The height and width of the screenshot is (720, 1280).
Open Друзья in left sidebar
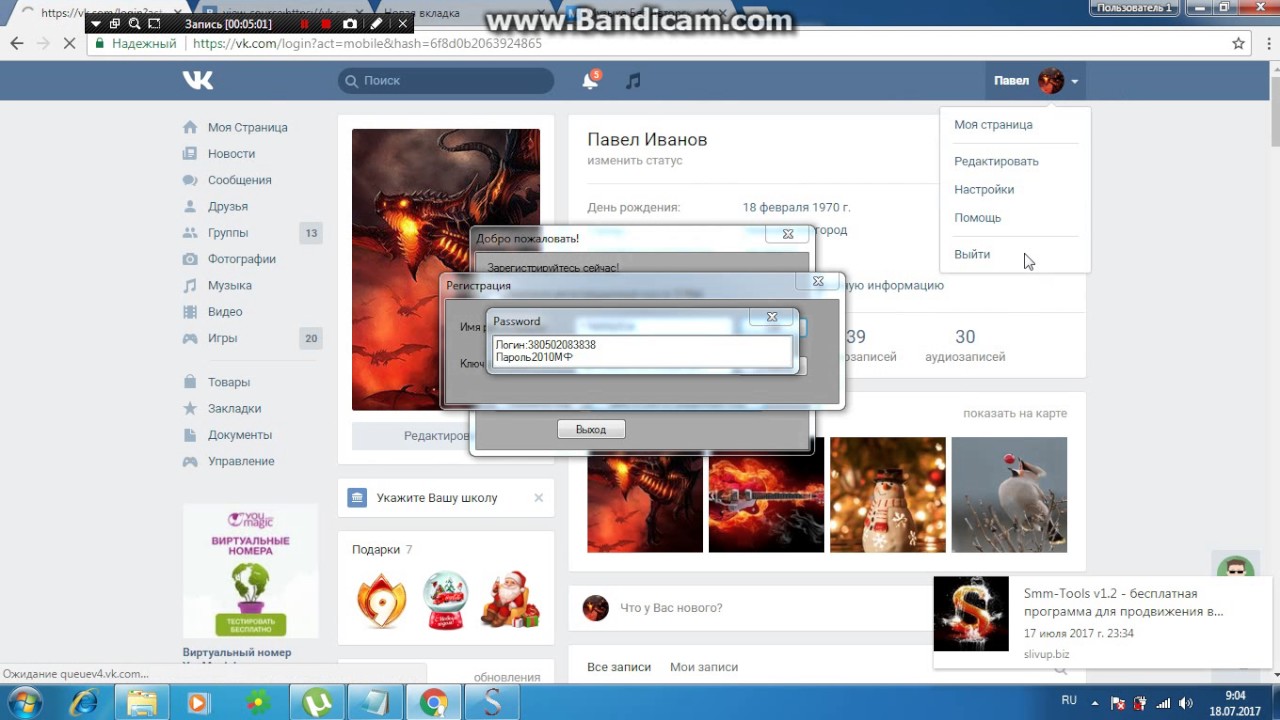[x=227, y=206]
